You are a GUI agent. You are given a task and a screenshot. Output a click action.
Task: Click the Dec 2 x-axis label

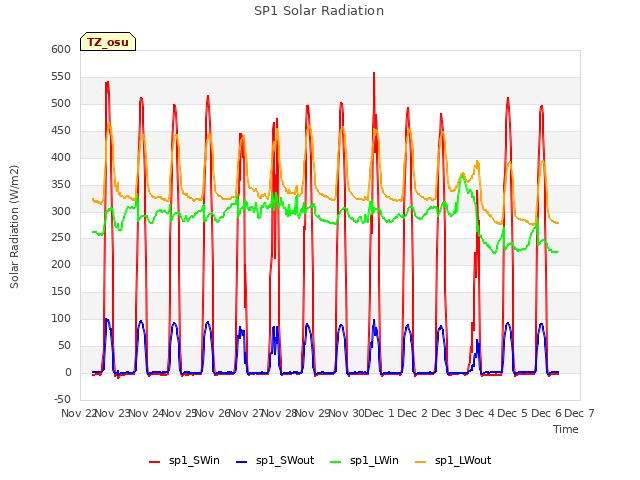[413, 413]
